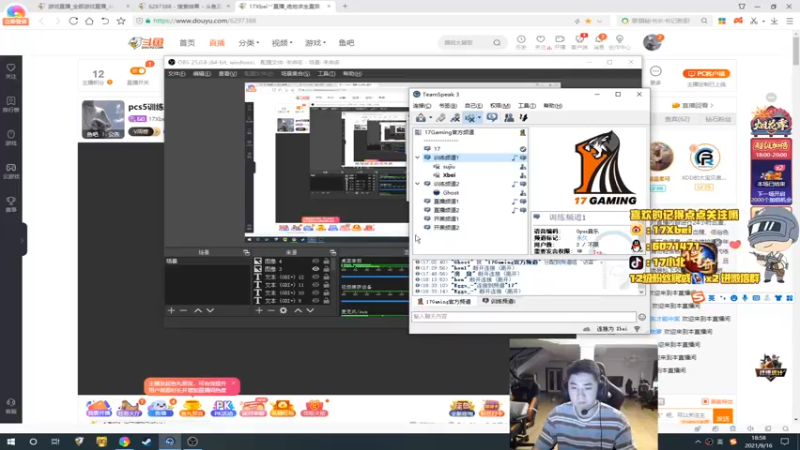Remove selected source in OBS sources panel

(x=271, y=310)
